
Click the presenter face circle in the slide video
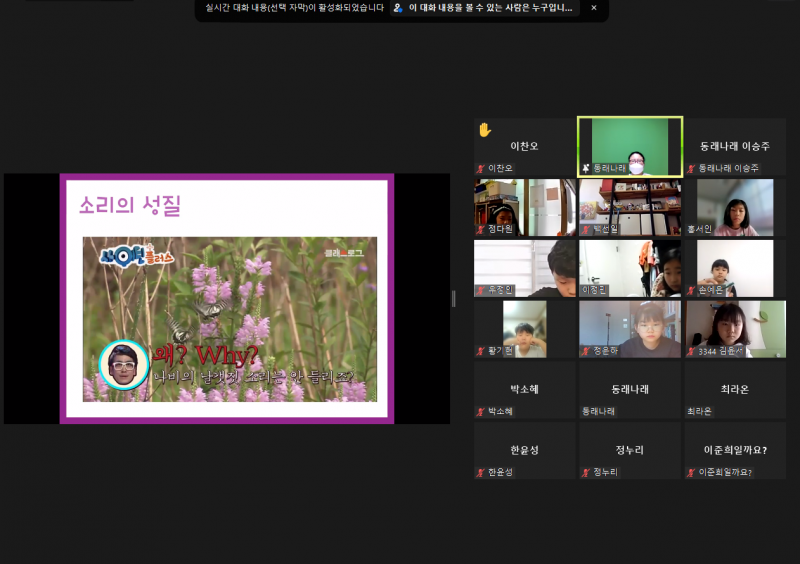coord(123,365)
